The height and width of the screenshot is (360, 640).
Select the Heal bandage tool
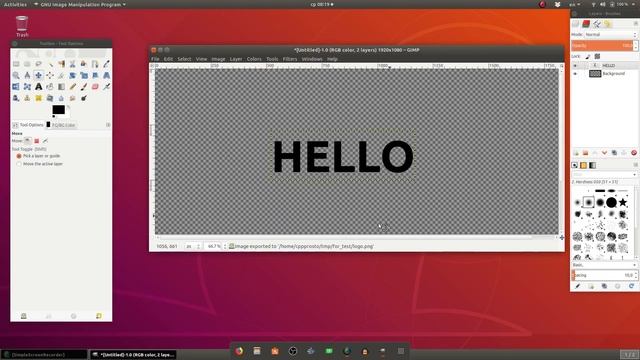click(x=38, y=98)
